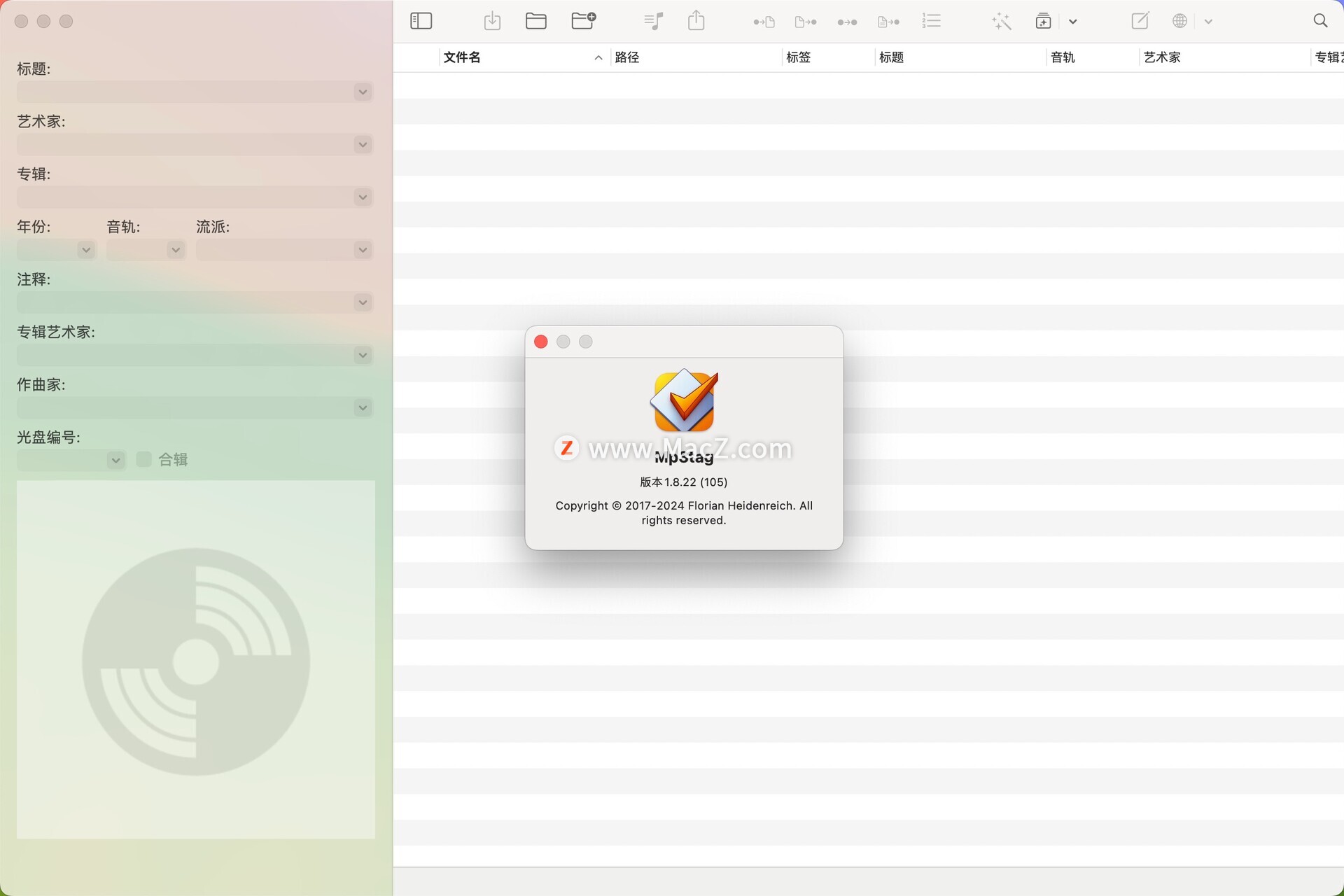Expand the tag sources dropdown chevron

(1208, 22)
